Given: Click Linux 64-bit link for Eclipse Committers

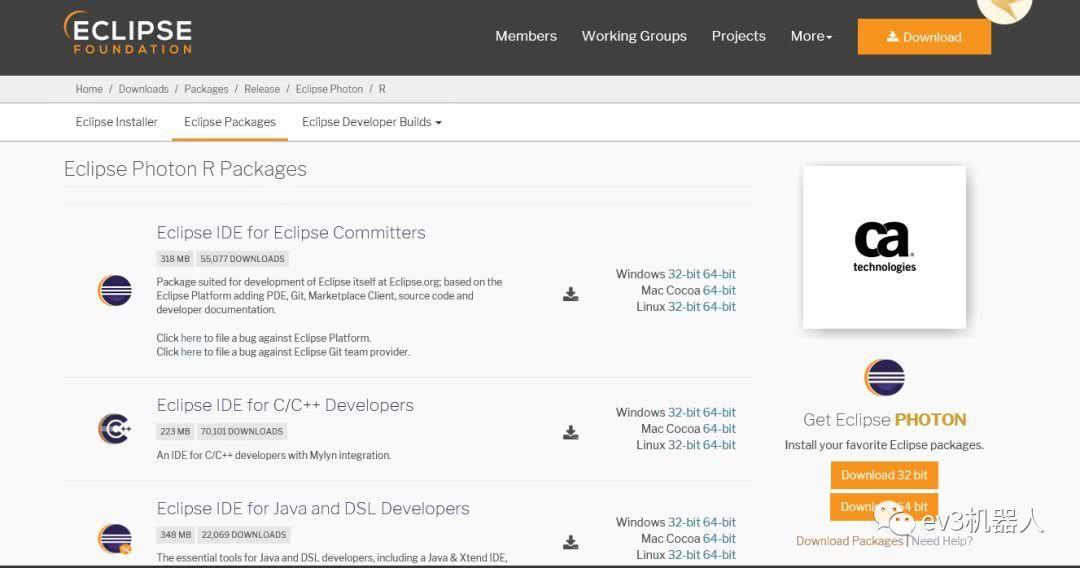Looking at the screenshot, I should pos(720,306).
